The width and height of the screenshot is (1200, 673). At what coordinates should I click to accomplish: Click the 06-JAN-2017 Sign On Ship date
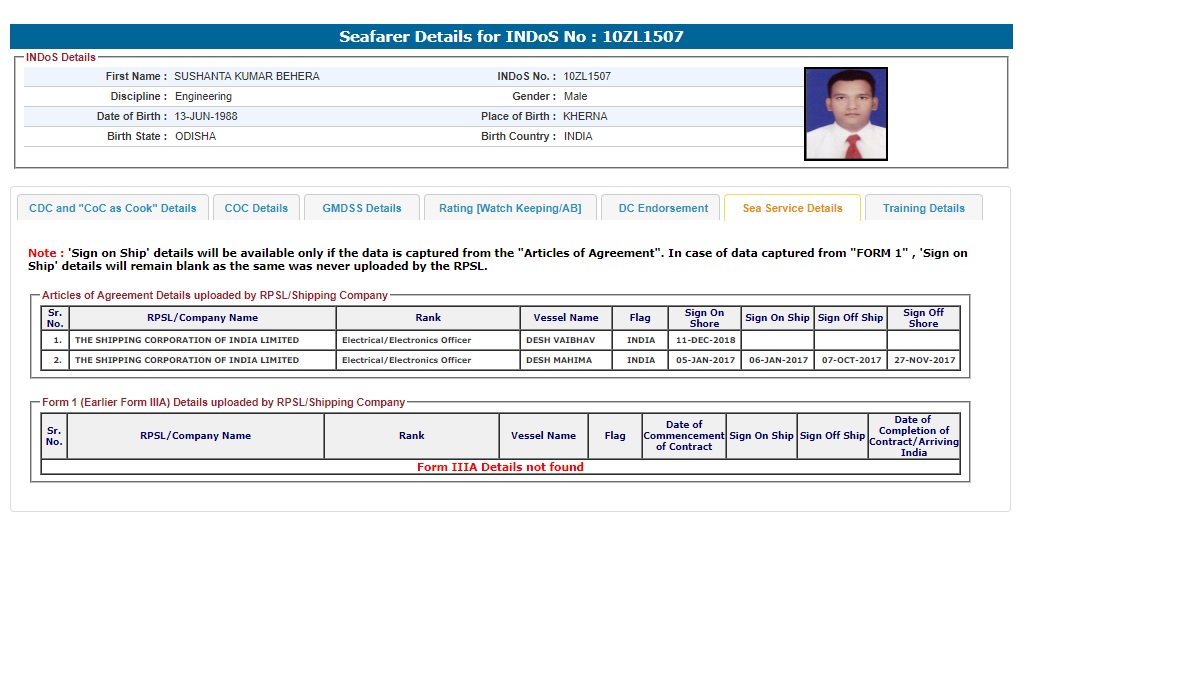pyautogui.click(x=778, y=360)
